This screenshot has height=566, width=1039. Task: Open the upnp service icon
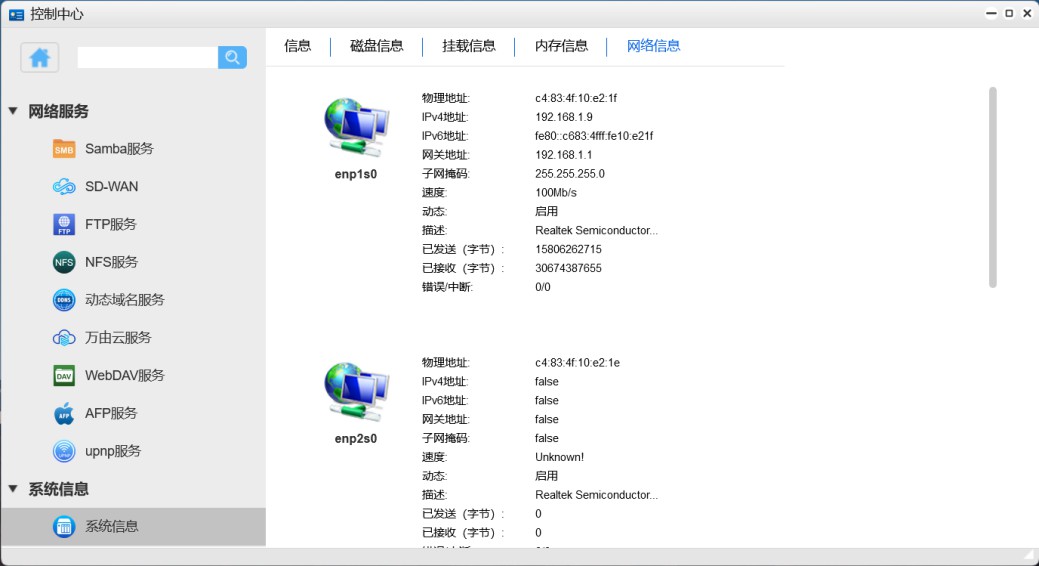tap(64, 451)
